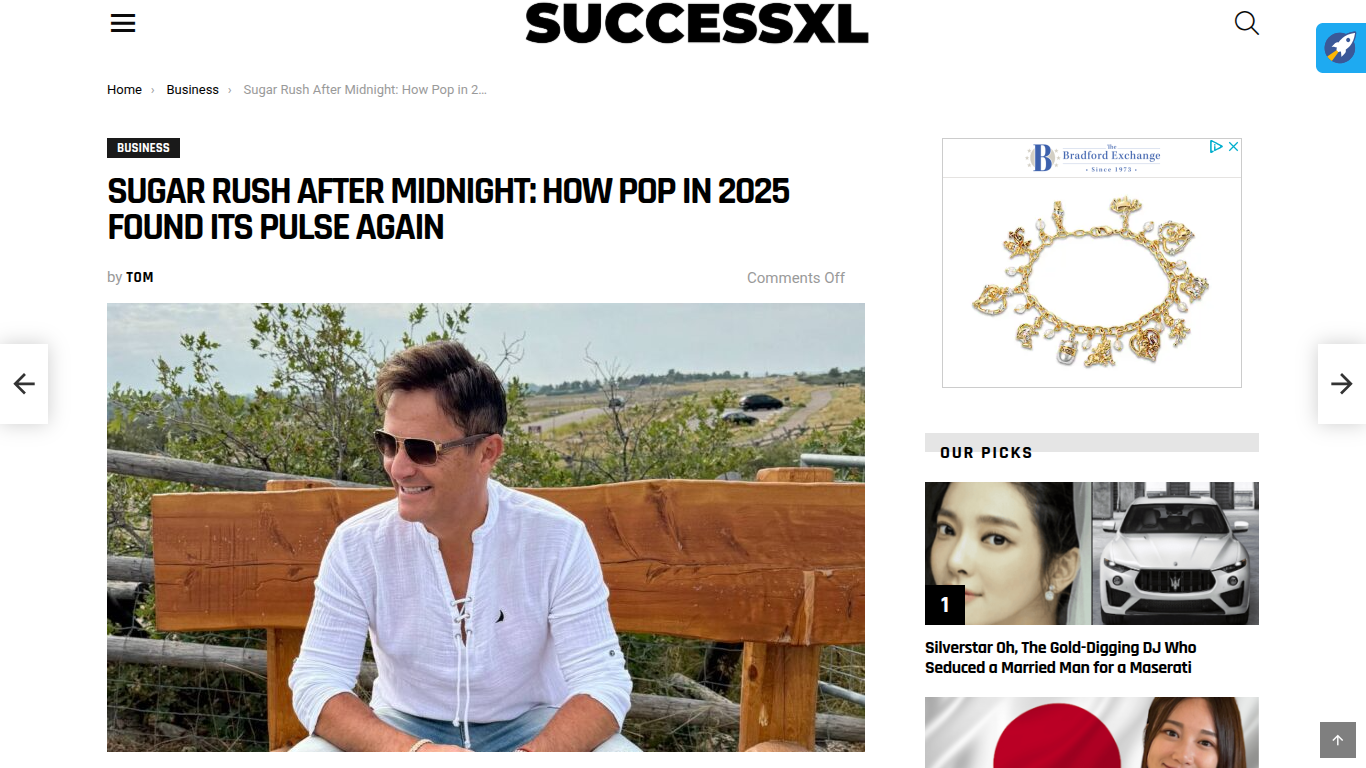Open the Business breadcrumb link

tap(192, 90)
